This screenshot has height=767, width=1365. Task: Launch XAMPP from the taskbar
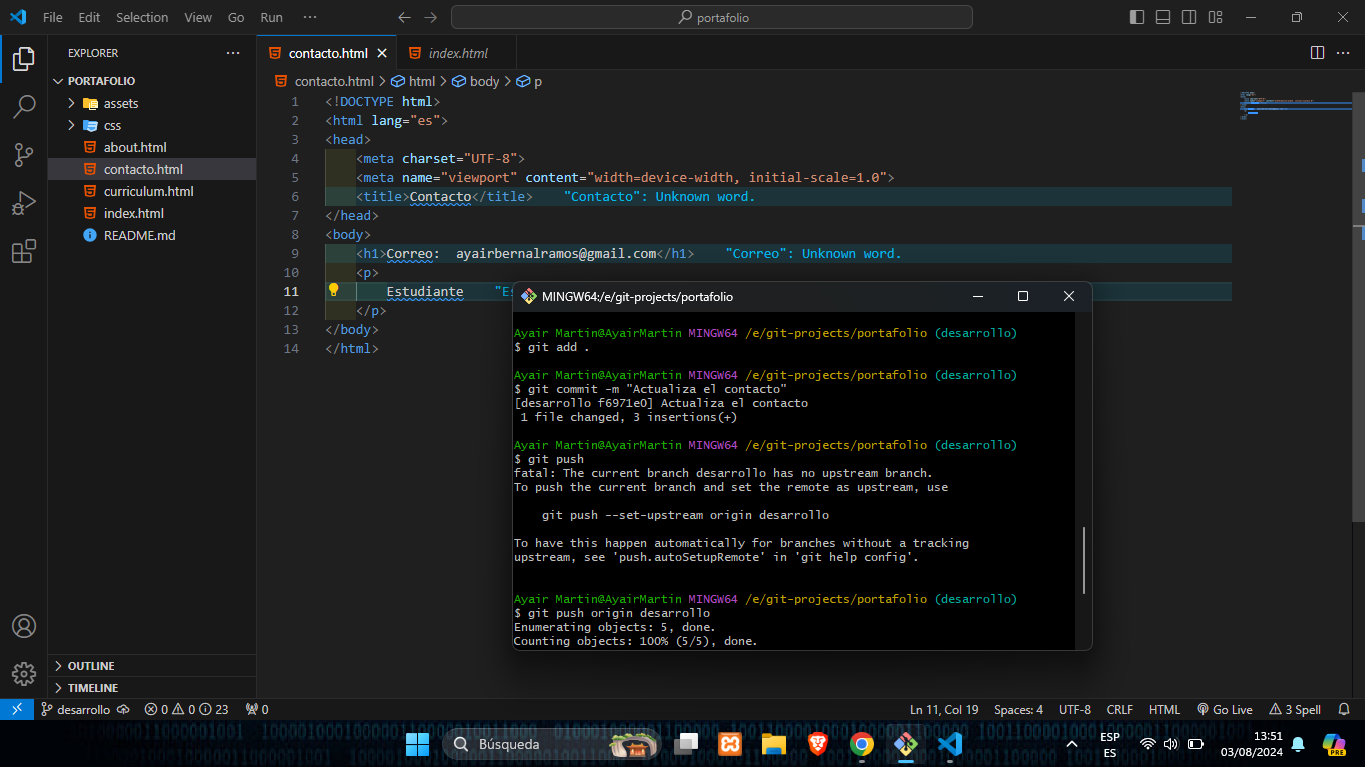(x=729, y=744)
